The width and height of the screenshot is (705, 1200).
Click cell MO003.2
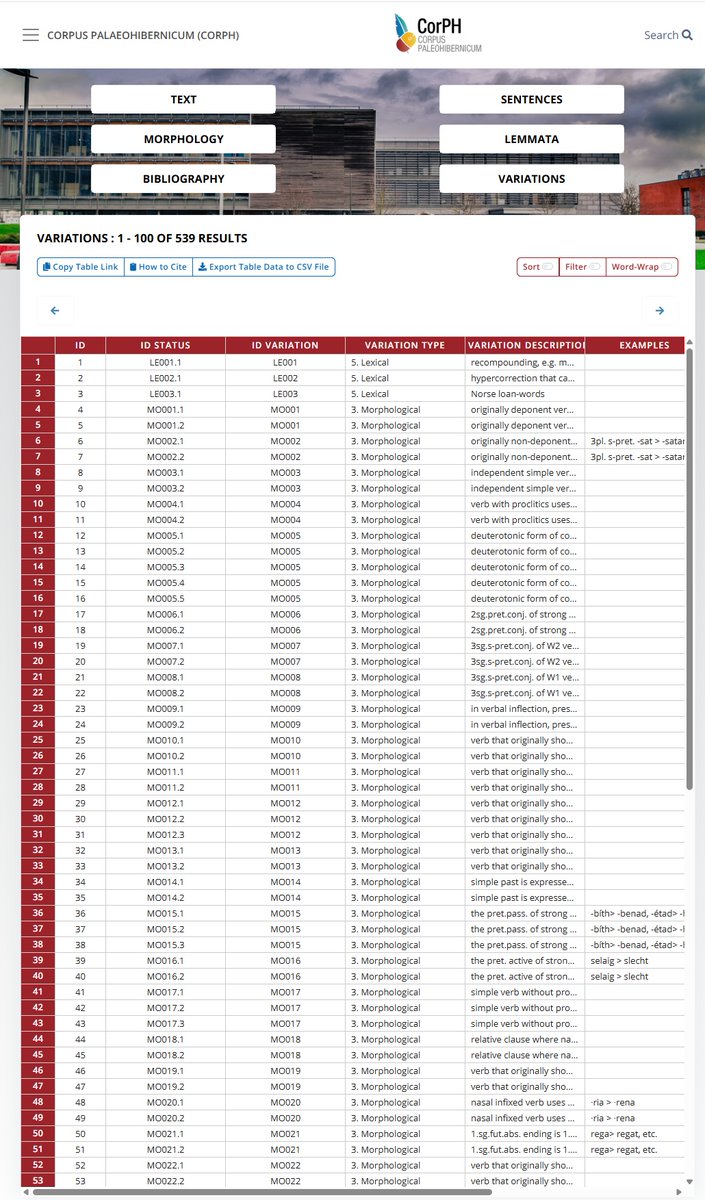click(165, 488)
